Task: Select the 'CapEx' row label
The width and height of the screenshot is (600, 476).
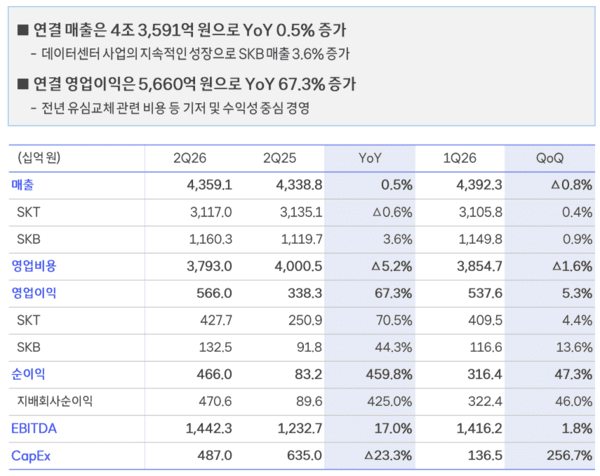Action: (31, 456)
